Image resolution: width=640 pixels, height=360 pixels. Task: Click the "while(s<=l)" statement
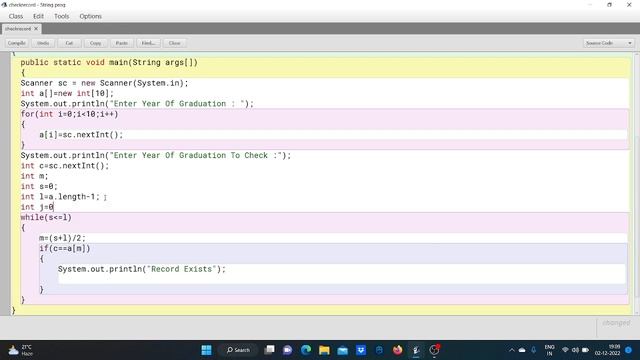pos(46,218)
